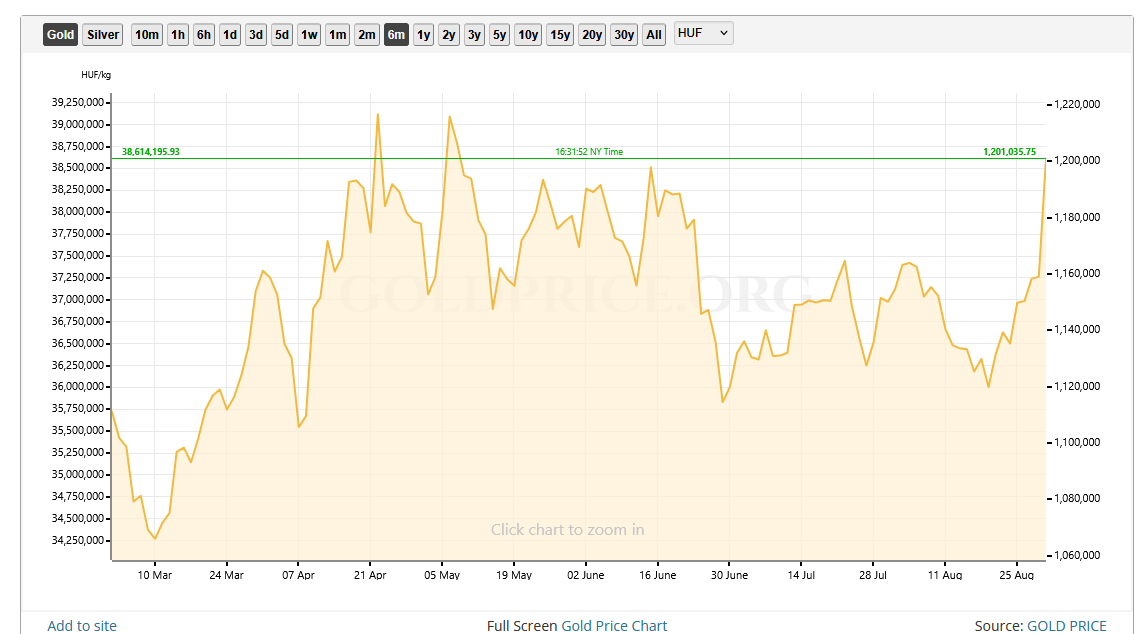The width and height of the screenshot is (1144, 634).
Task: Set time range to 10y
Action: pos(527,34)
